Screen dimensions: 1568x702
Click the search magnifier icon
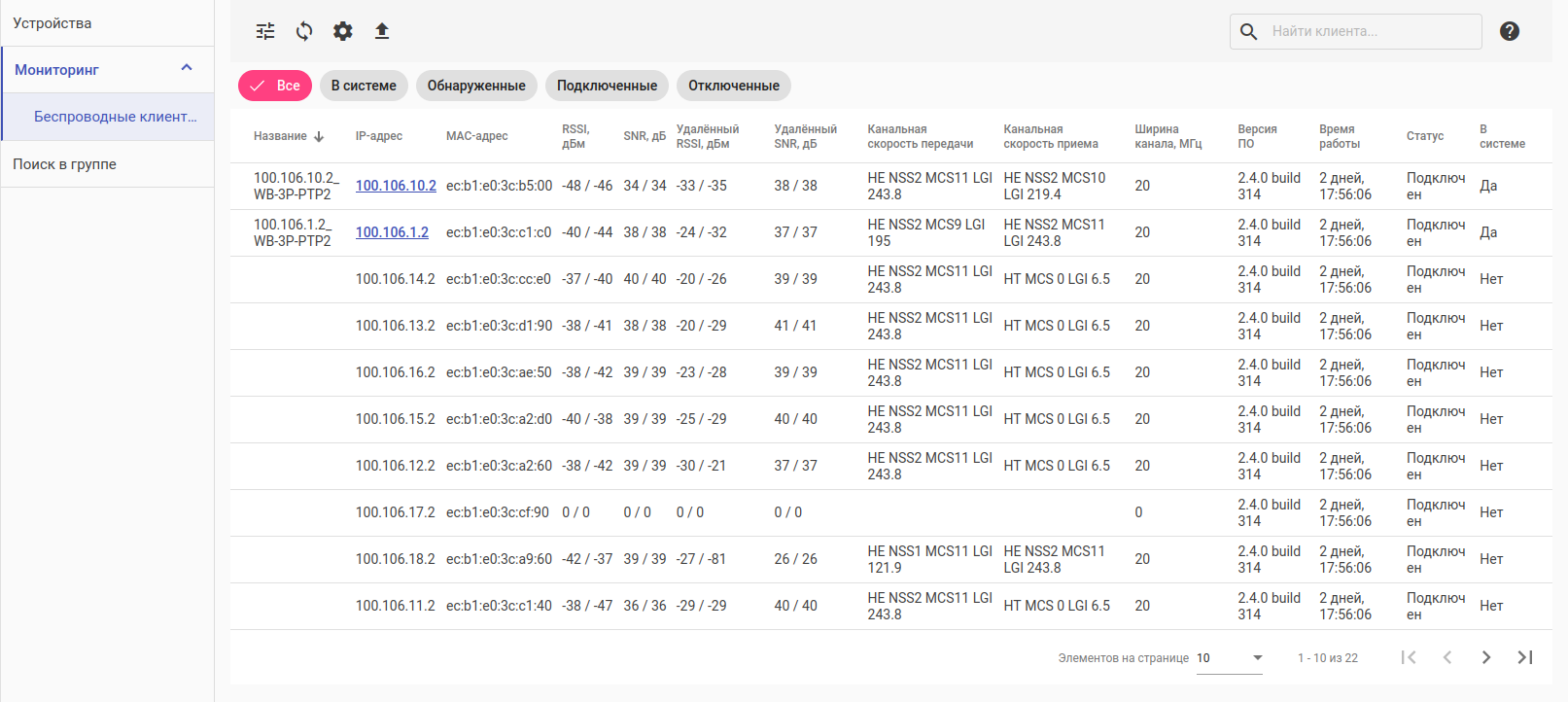(x=1249, y=31)
